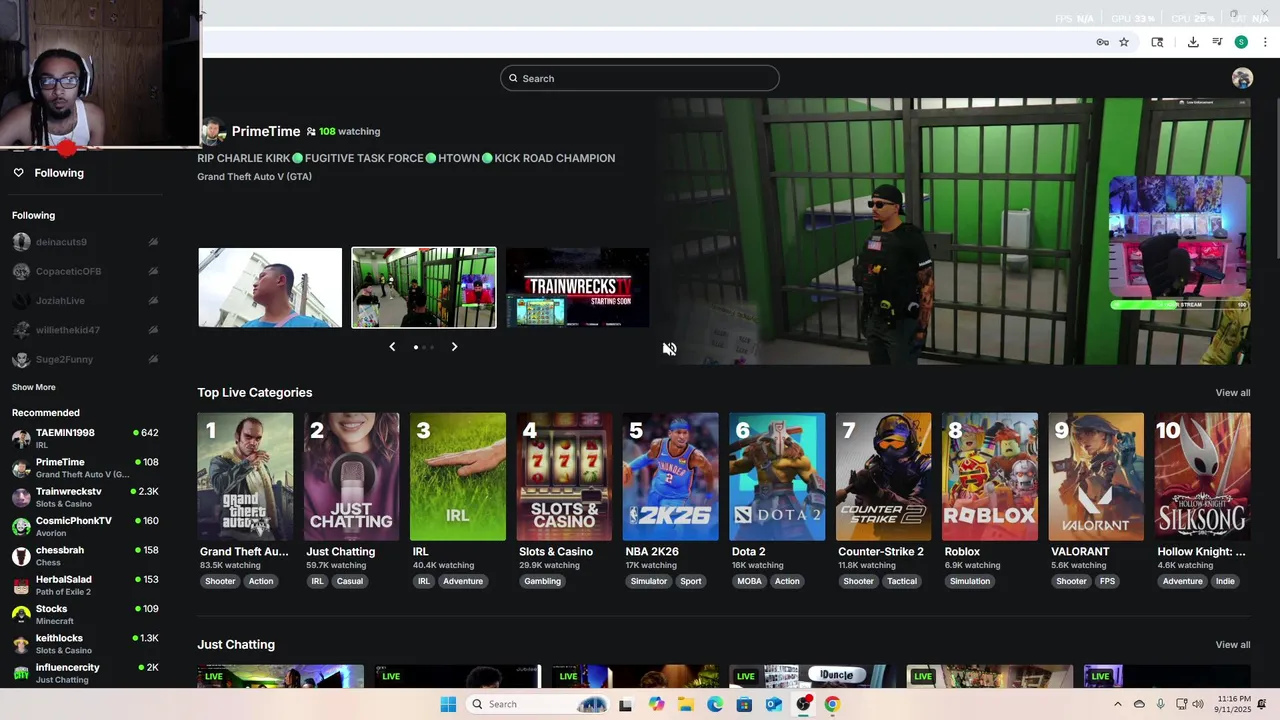Click the Kick search input field

[640, 78]
